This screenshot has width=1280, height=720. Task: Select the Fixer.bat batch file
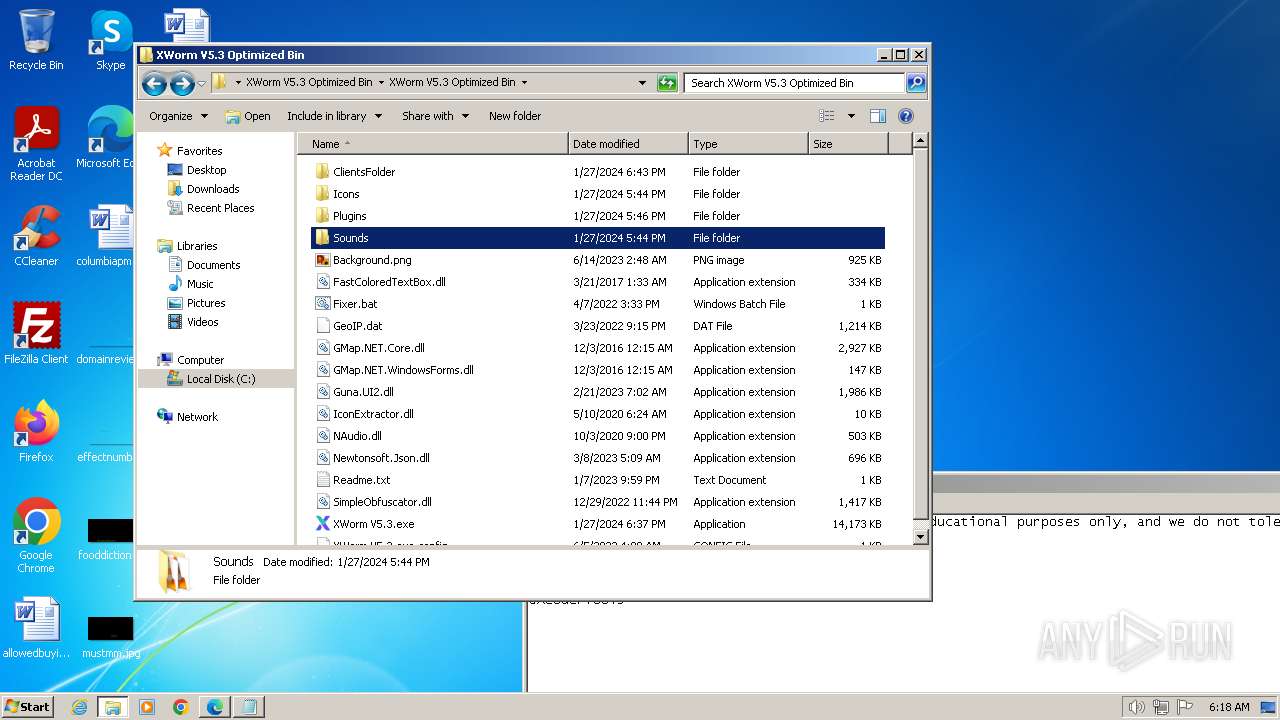(x=354, y=304)
